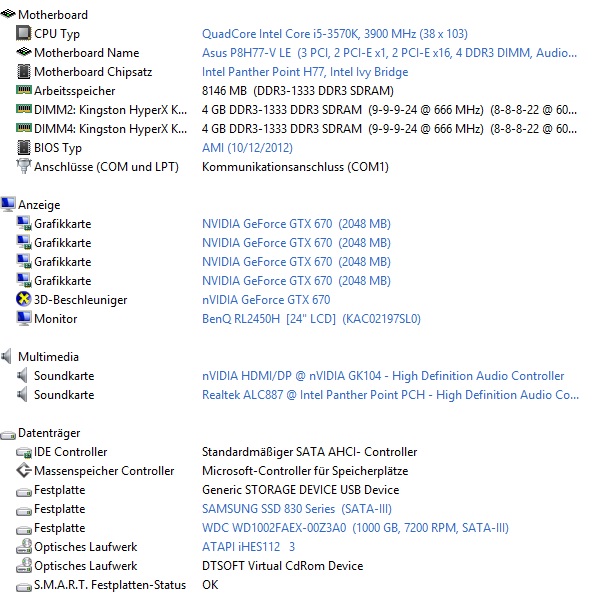Select the Datenträger section heading

(49, 433)
